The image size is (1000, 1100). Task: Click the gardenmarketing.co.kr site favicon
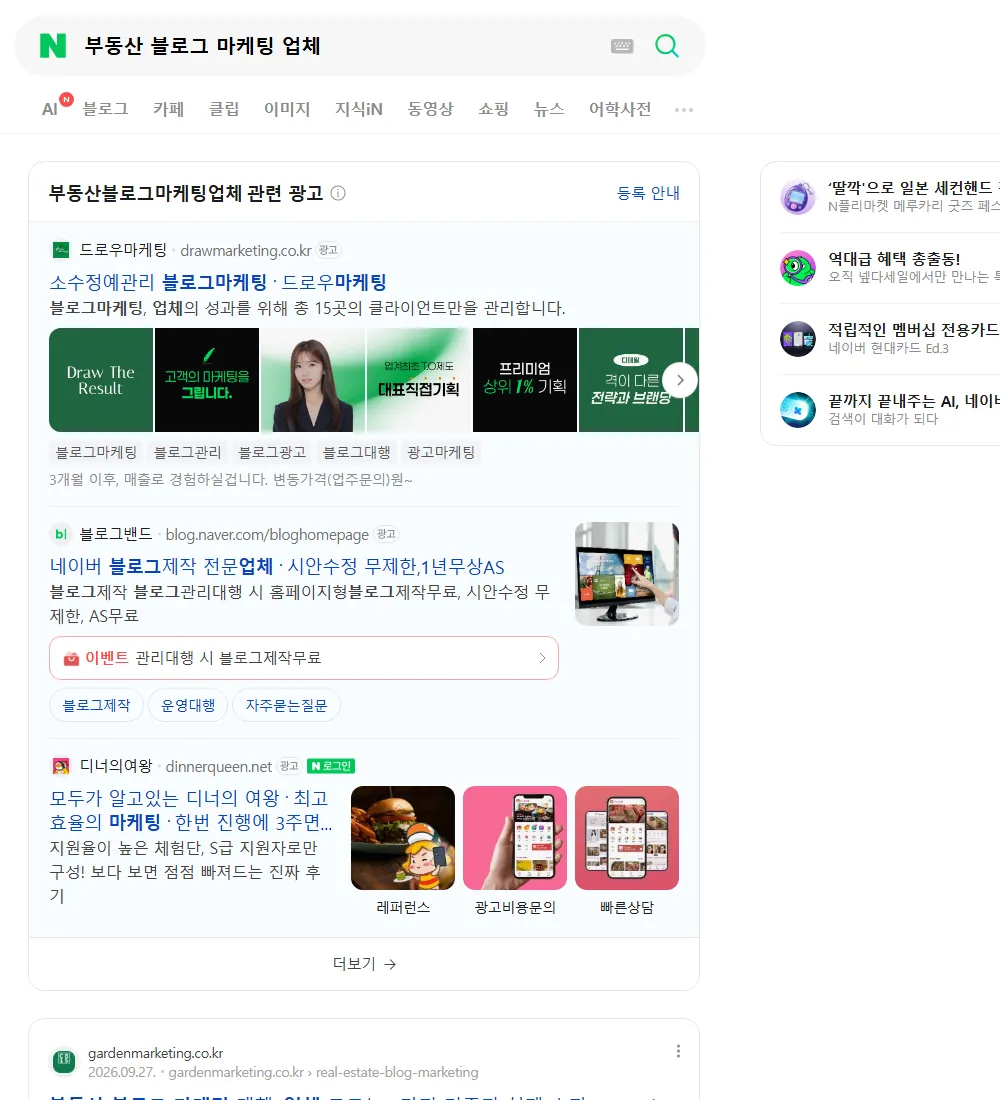(64, 1061)
